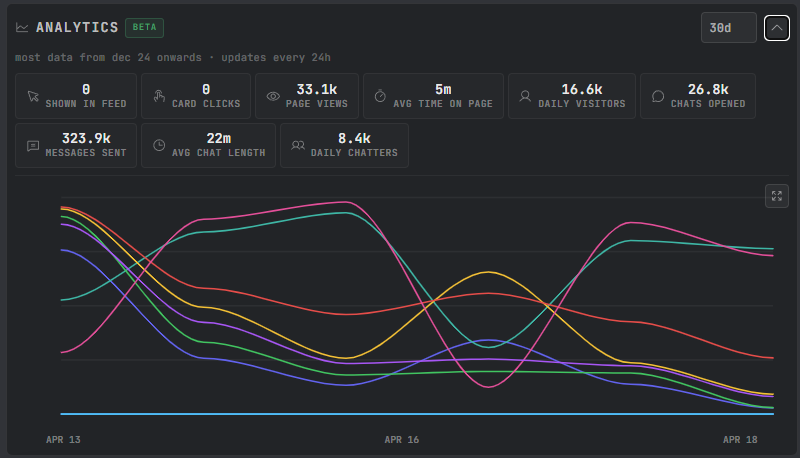Click the 8.4k daily chatters value
The width and height of the screenshot is (800, 458).
(354, 139)
